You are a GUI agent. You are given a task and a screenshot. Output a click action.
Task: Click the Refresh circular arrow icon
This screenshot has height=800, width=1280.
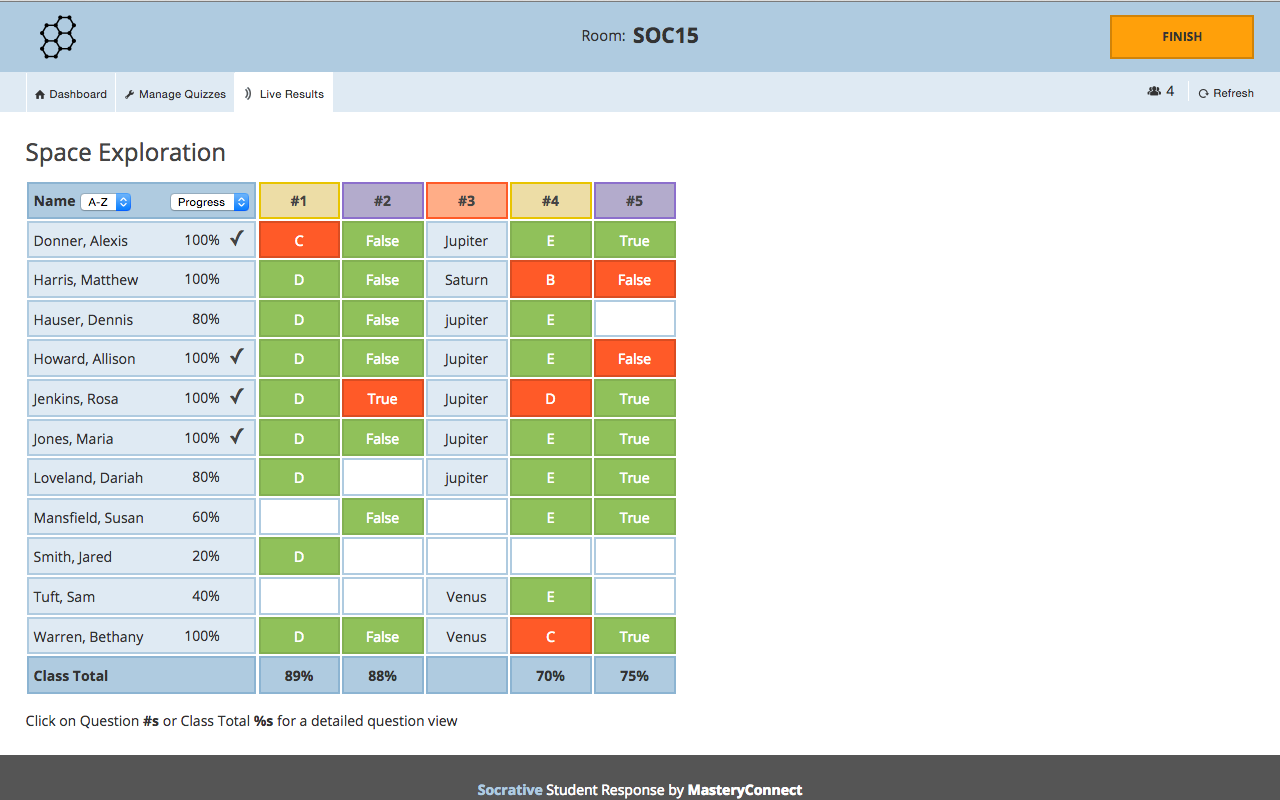[x=1203, y=92]
